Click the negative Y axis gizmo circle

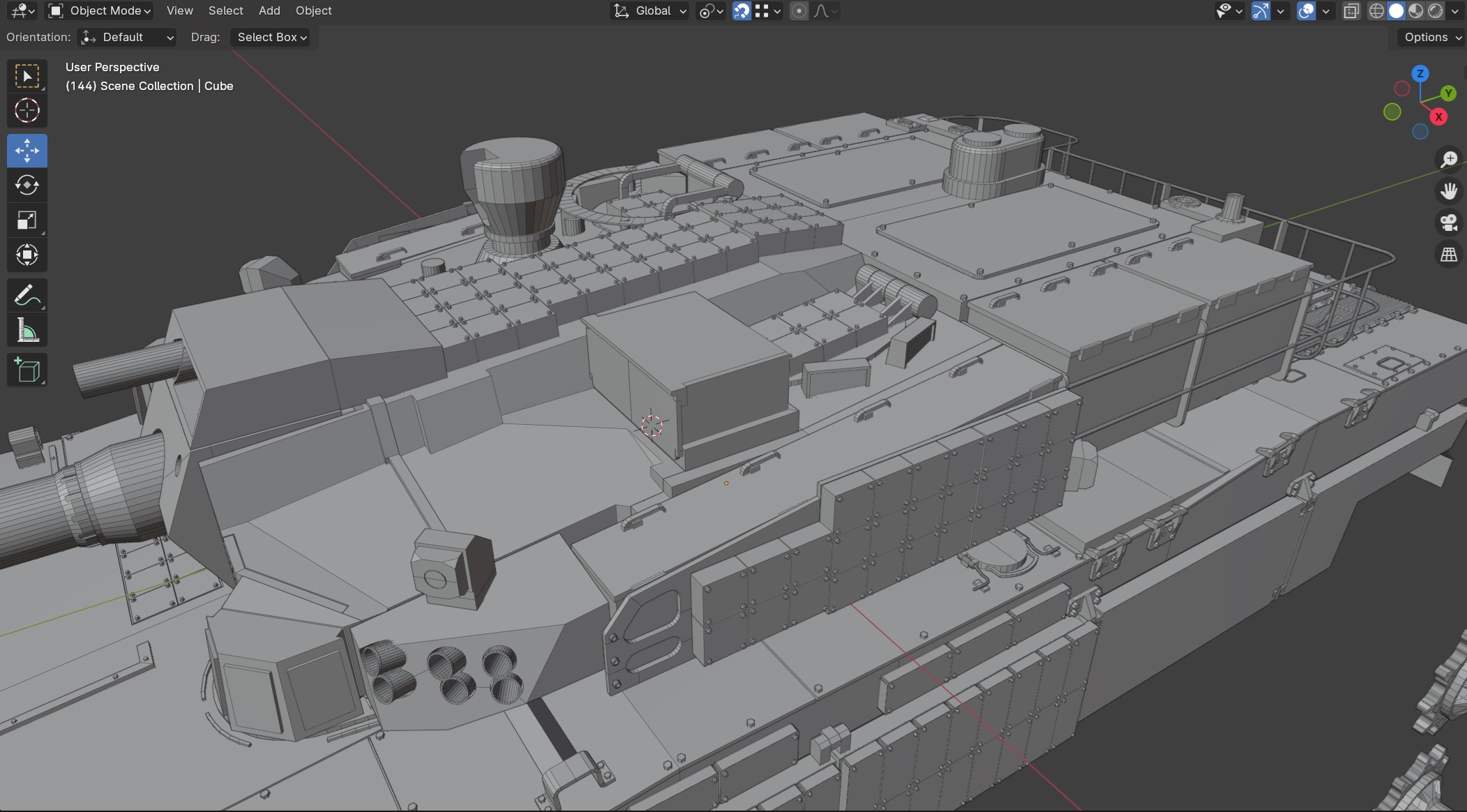click(x=1392, y=112)
